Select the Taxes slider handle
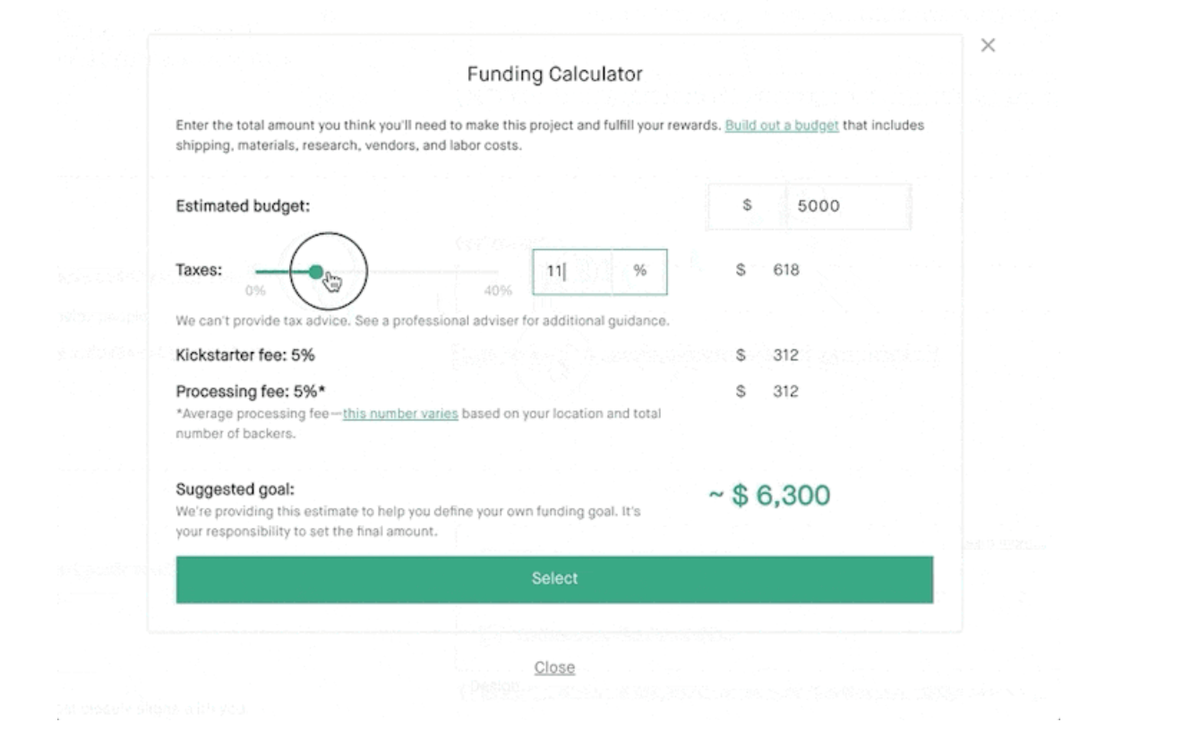1200x733 pixels. pos(316,271)
